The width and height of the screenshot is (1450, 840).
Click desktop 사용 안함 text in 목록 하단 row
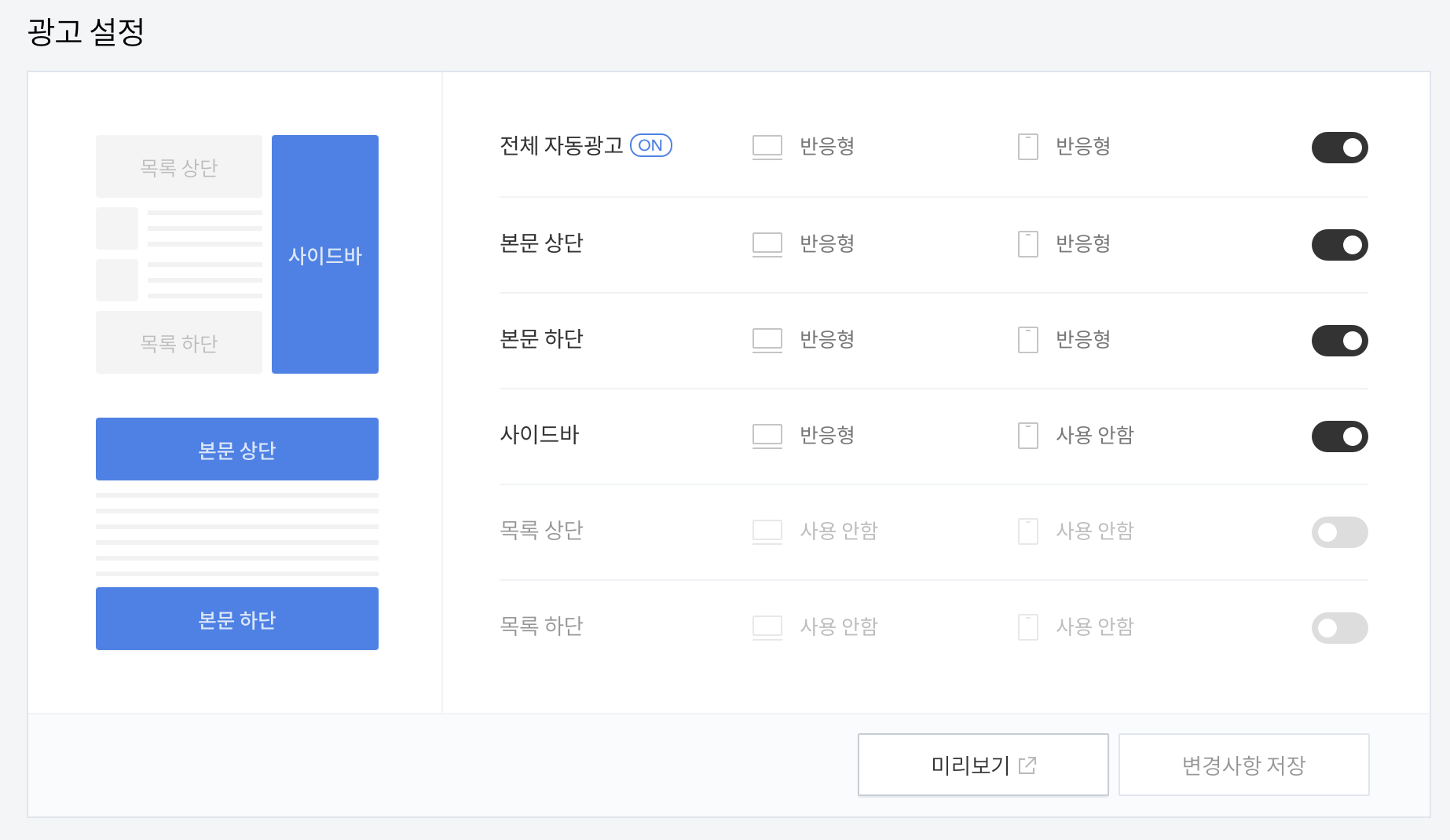839,626
